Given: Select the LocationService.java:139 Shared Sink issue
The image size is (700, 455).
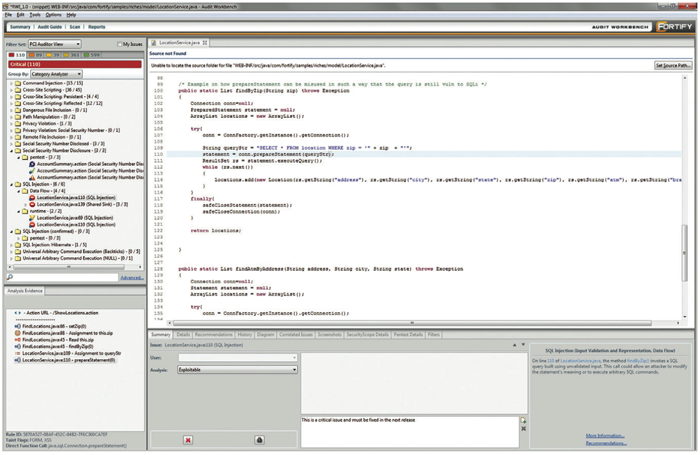Looking at the screenshot, I should click(x=75, y=206).
